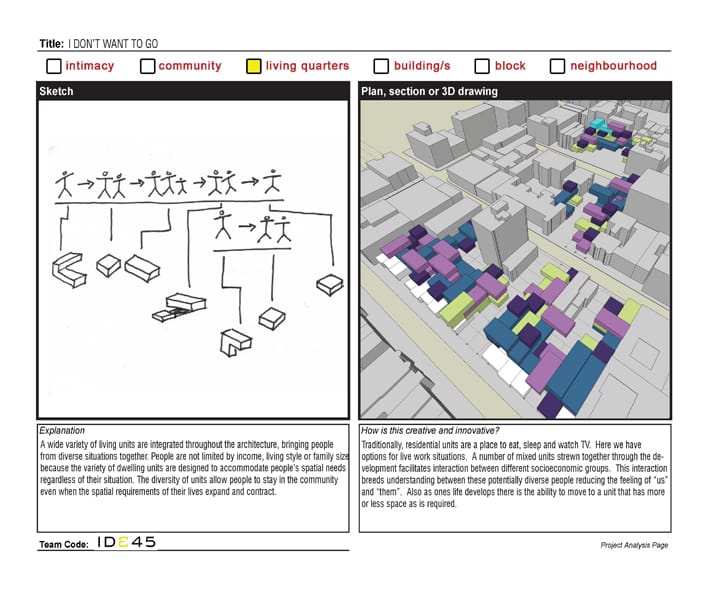Click the small cube right of the U-shaped block
The height and width of the screenshot is (600, 708).
tap(108, 265)
